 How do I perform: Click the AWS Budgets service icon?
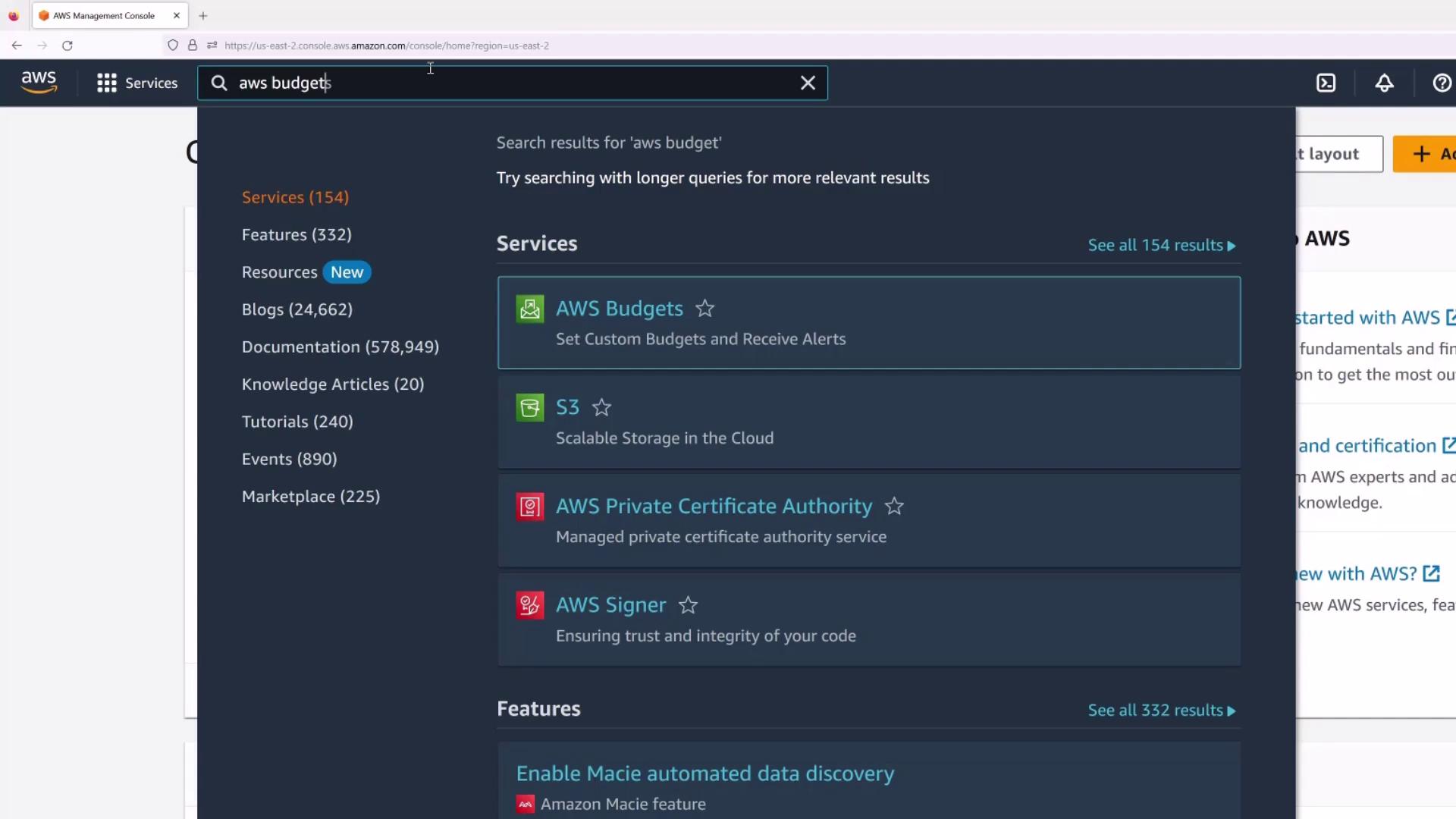(x=529, y=309)
